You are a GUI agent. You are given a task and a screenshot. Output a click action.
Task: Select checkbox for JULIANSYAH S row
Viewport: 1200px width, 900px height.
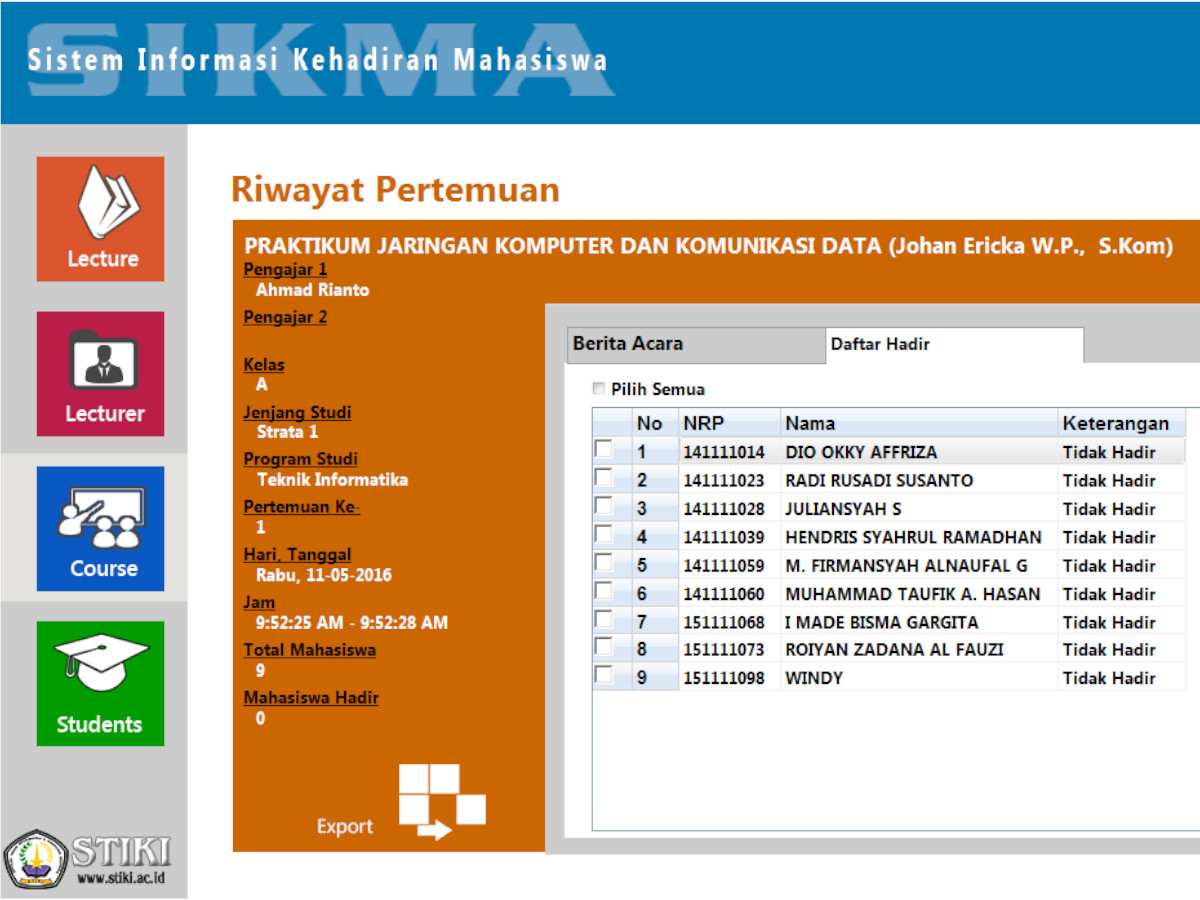pos(604,507)
